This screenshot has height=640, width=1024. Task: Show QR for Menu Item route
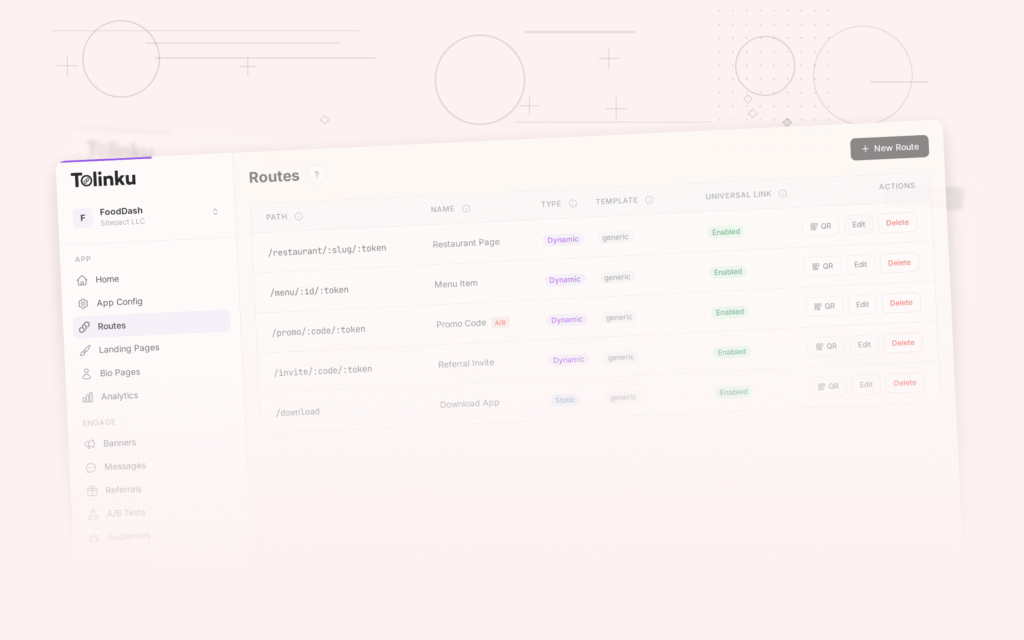click(823, 266)
